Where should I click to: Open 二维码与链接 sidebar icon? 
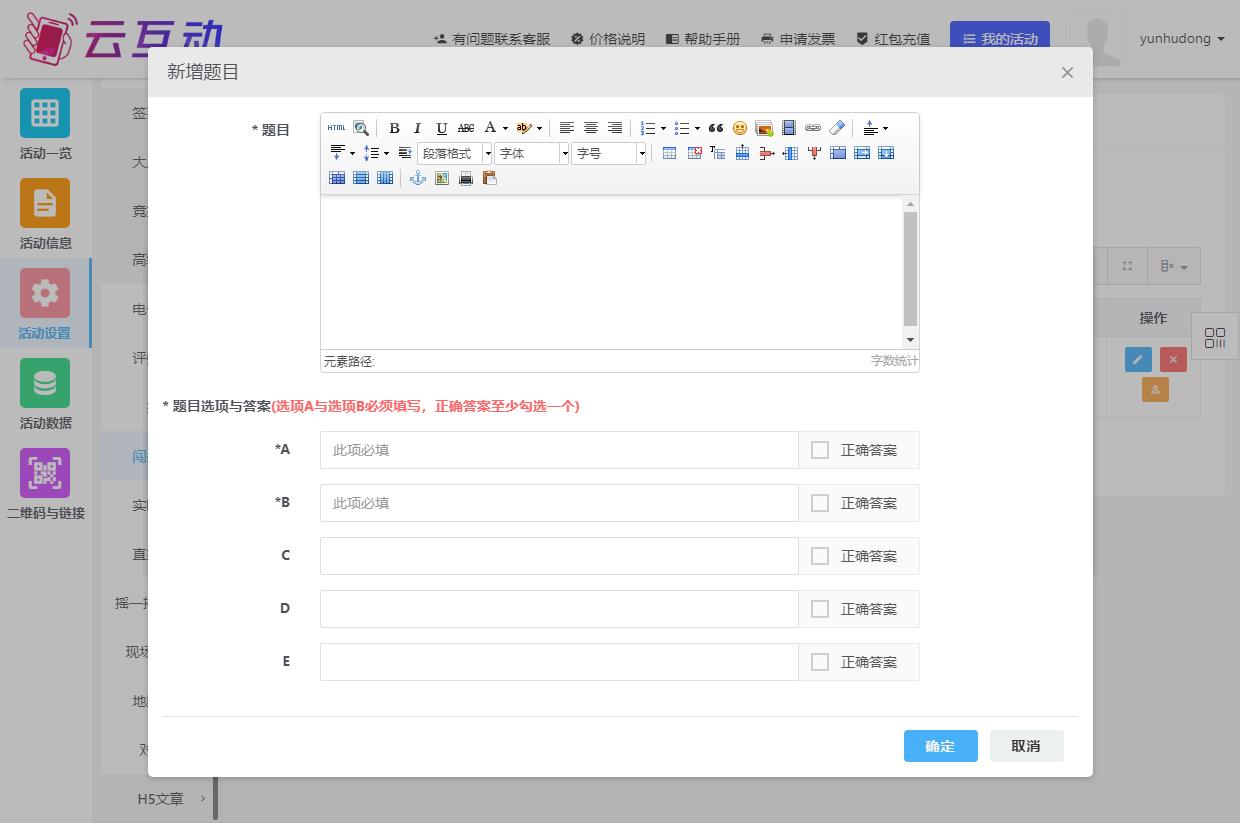45,473
